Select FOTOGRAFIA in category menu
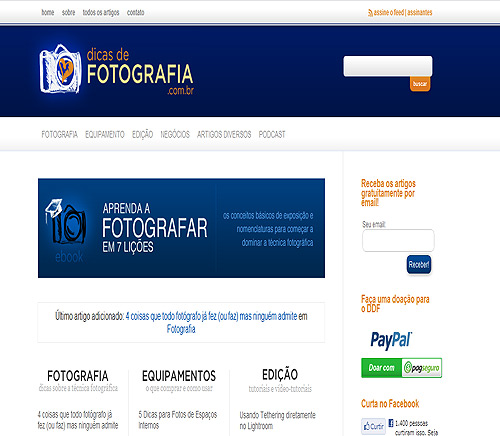Image resolution: width=500 pixels, height=436 pixels. [x=59, y=134]
